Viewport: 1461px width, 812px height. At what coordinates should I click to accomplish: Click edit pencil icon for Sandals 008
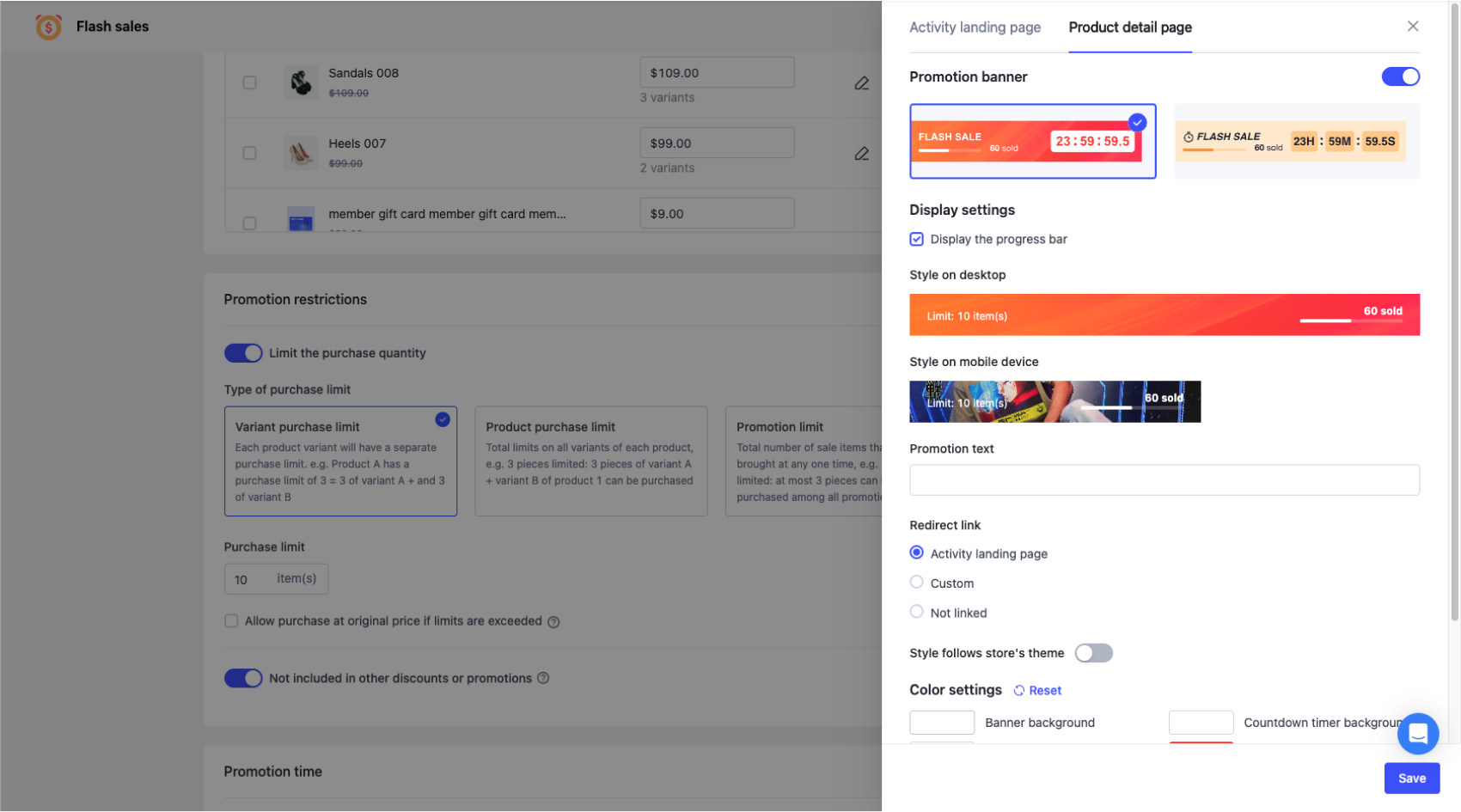[861, 83]
